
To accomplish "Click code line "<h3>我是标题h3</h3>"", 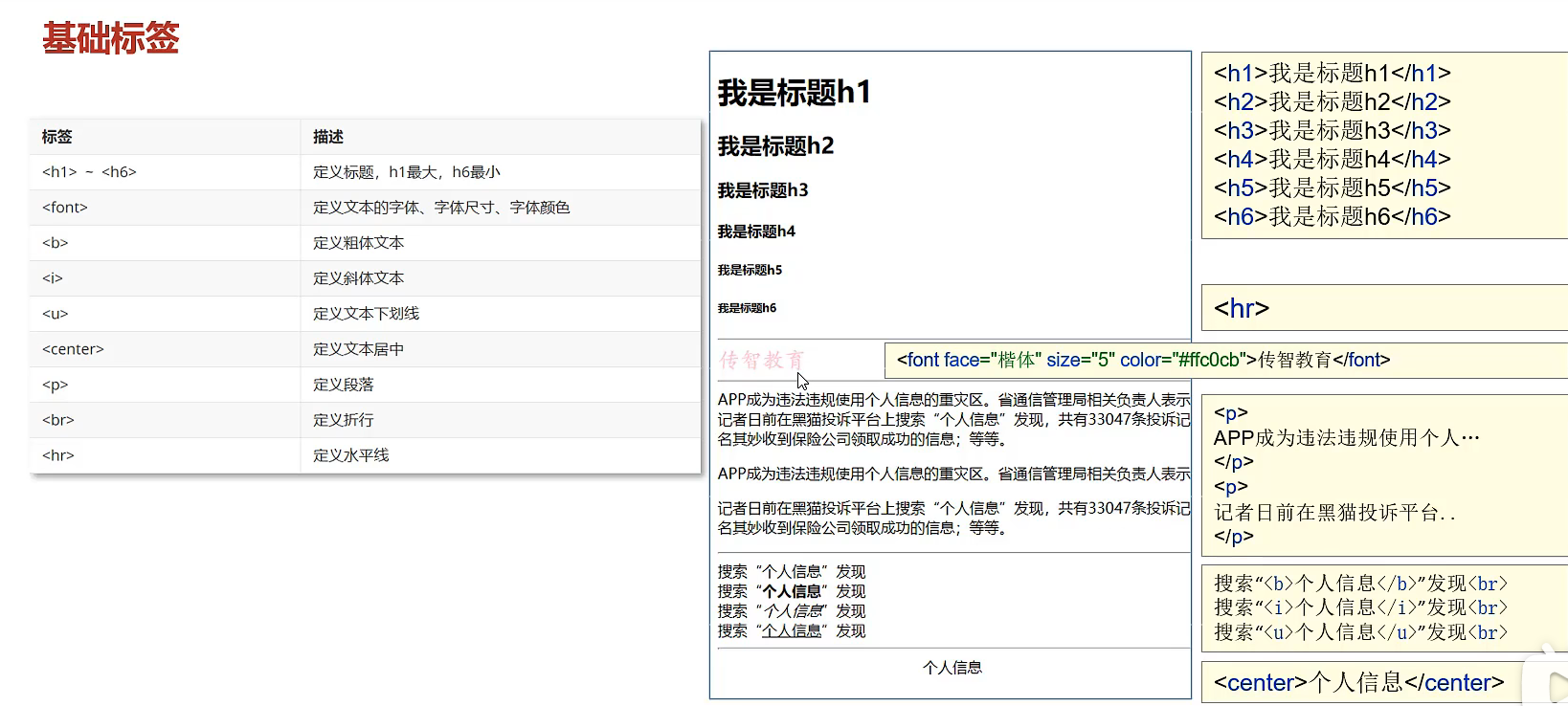I will click(x=1333, y=130).
